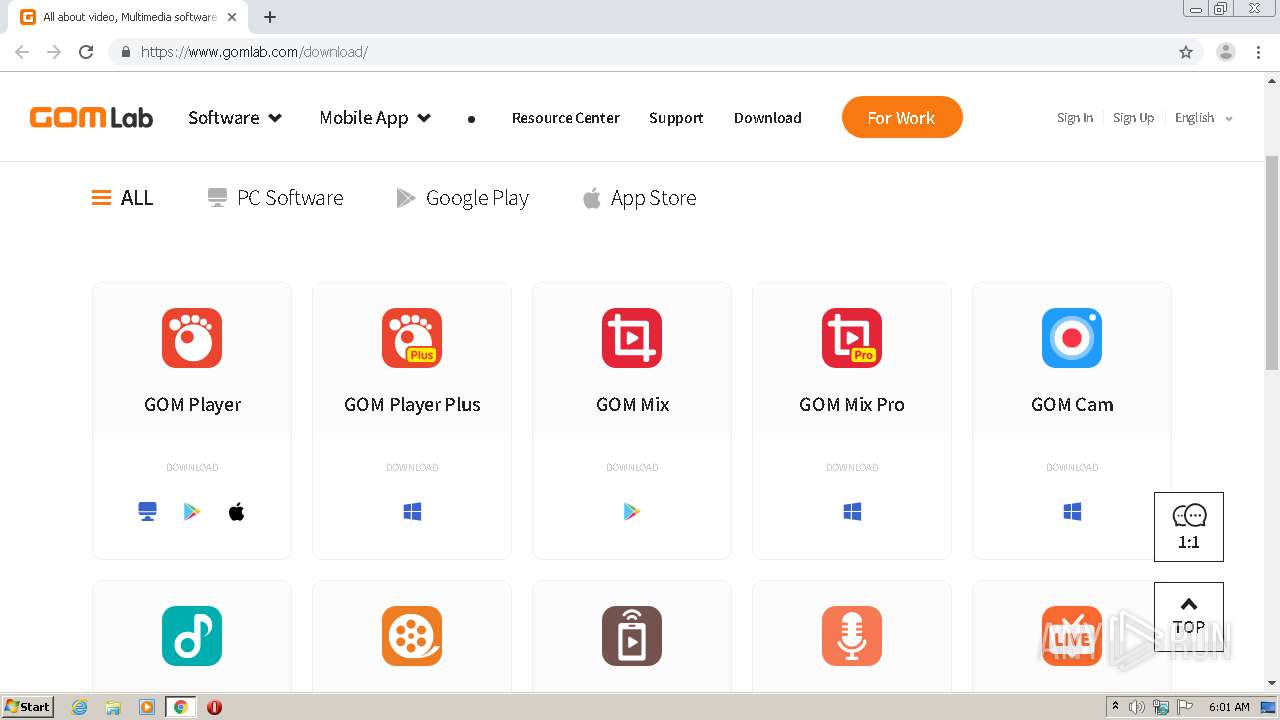Expand the Mobile App dropdown menu
Image resolution: width=1280 pixels, height=720 pixels.
[x=375, y=118]
